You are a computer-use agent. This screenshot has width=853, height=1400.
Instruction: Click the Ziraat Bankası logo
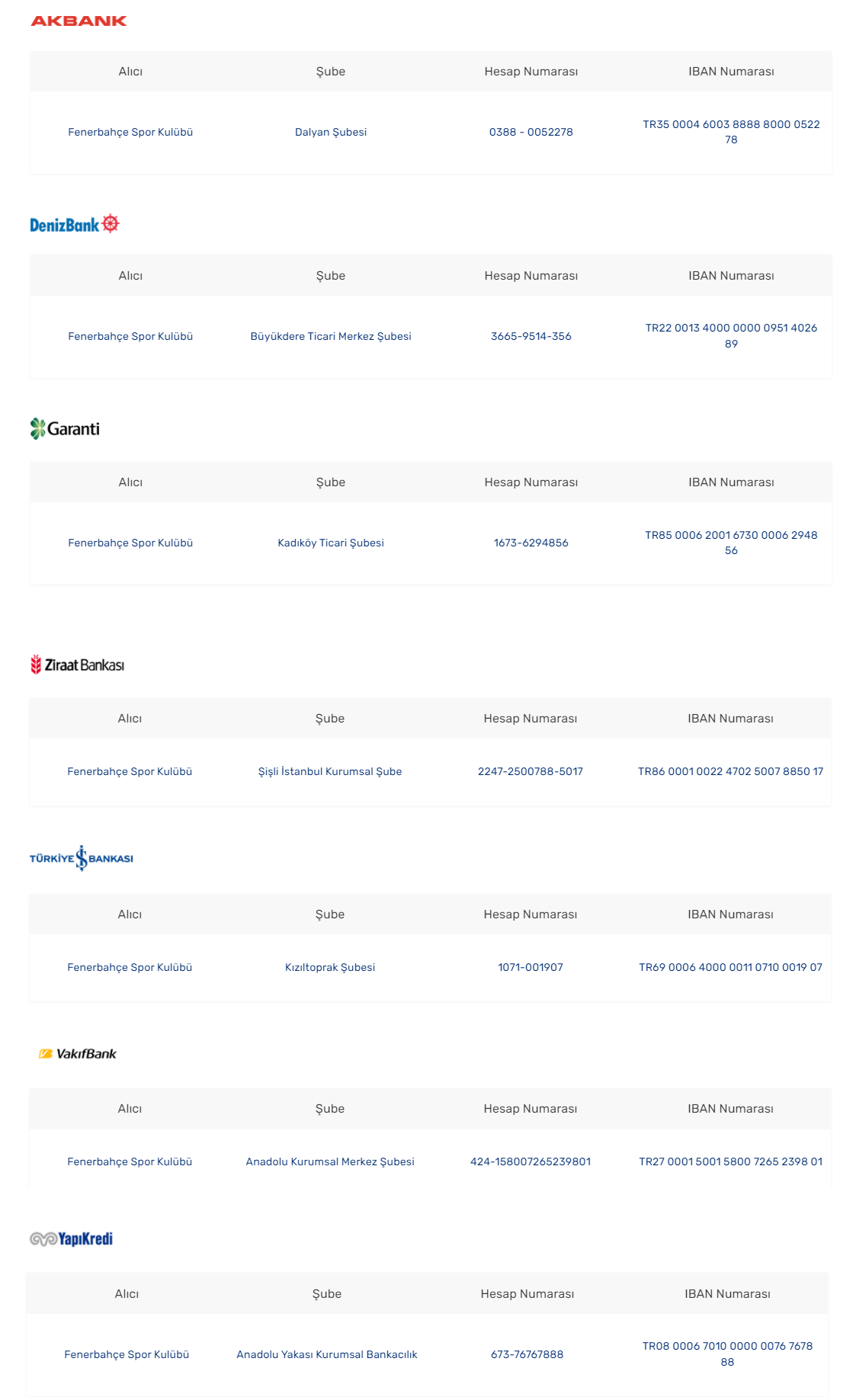pyautogui.click(x=77, y=665)
